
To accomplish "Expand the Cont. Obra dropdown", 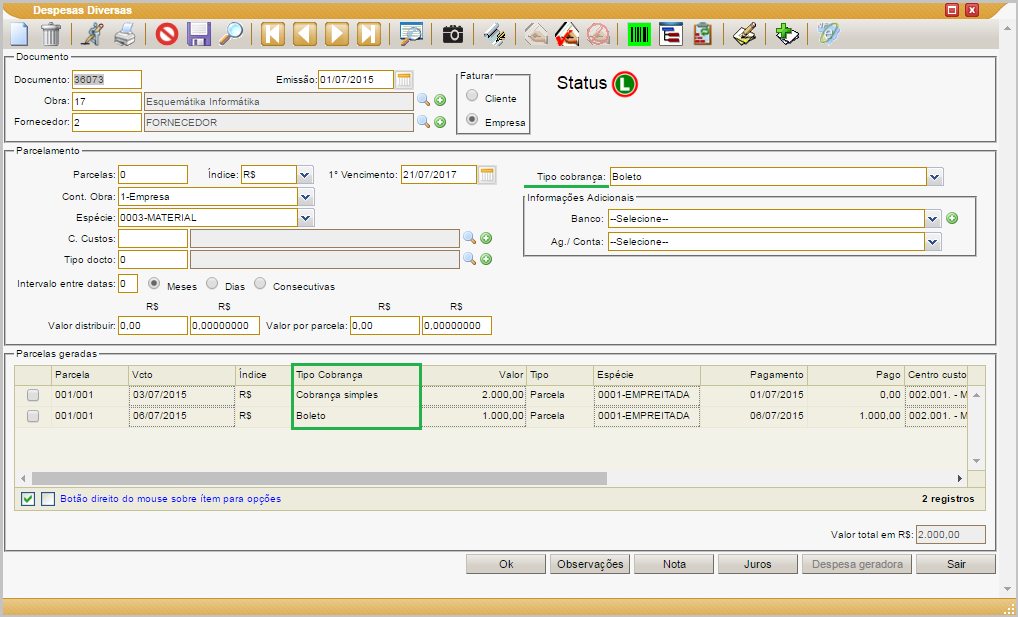I will point(306,197).
